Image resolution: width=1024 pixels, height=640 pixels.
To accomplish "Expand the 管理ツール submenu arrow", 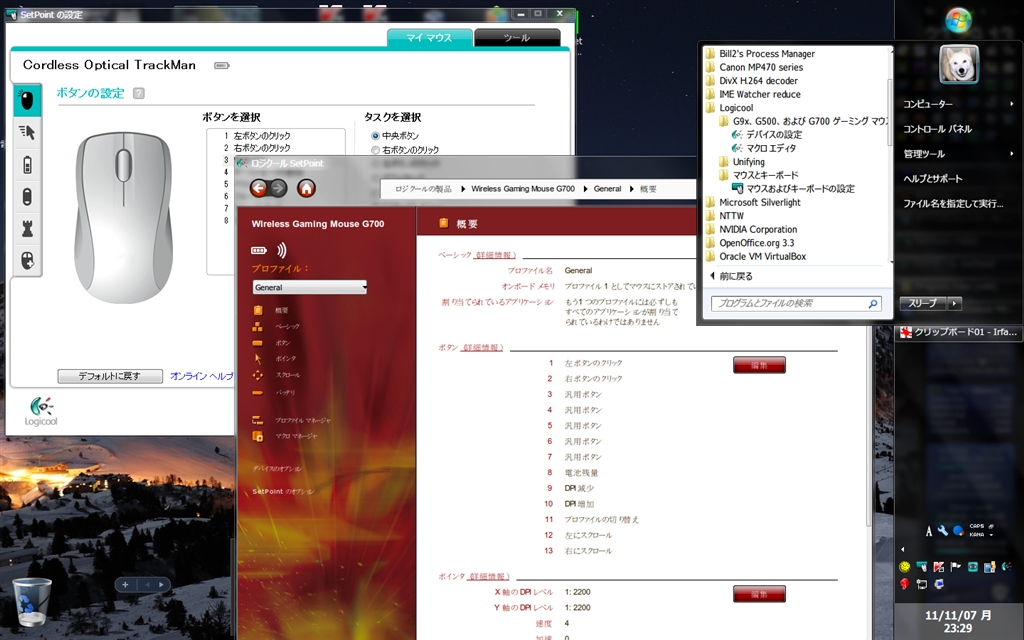I will coord(1012,153).
